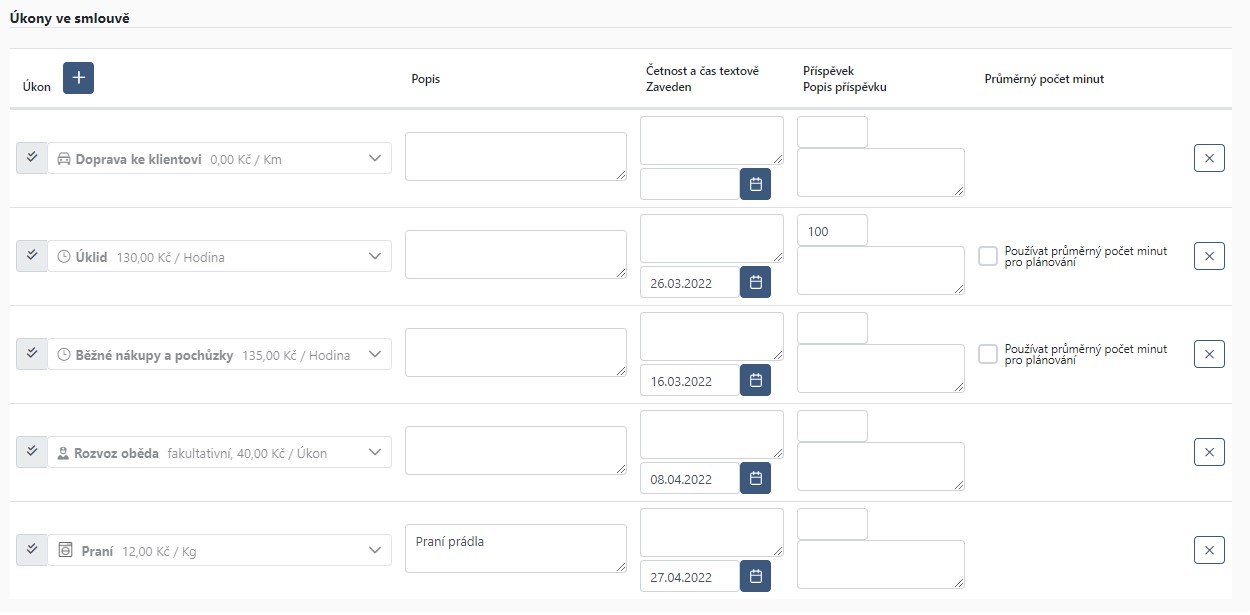
Task: Click double-check icon beside Úklid row
Action: 32,256
